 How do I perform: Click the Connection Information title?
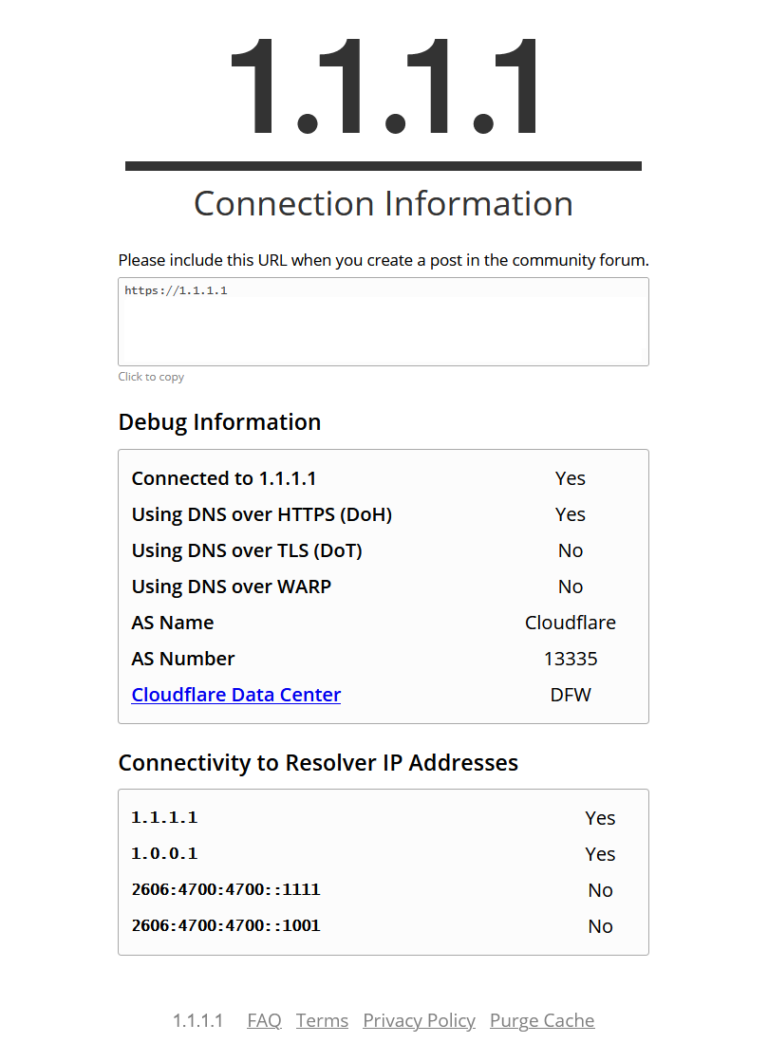point(383,203)
